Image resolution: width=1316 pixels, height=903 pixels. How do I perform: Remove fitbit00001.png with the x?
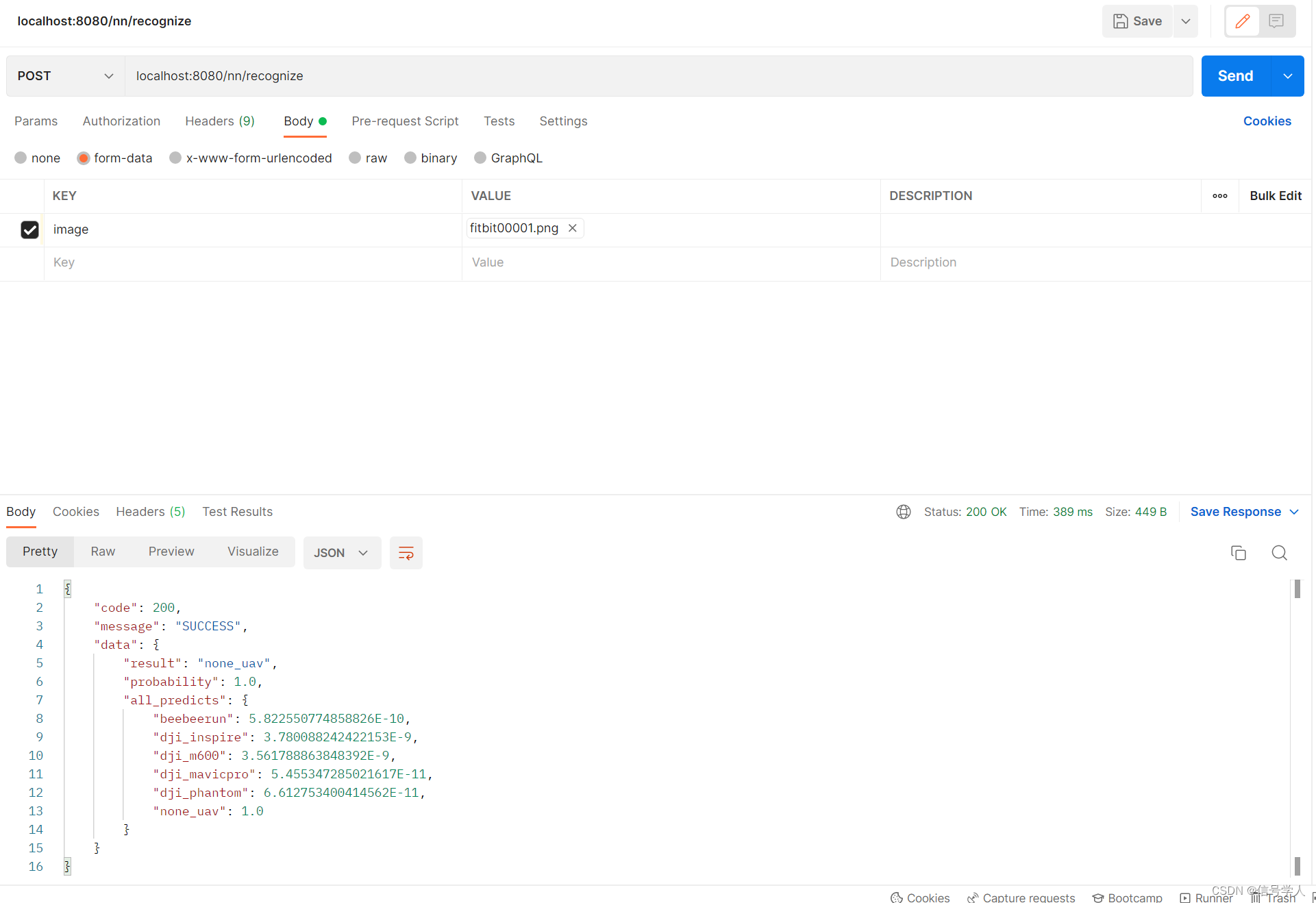pyautogui.click(x=573, y=228)
